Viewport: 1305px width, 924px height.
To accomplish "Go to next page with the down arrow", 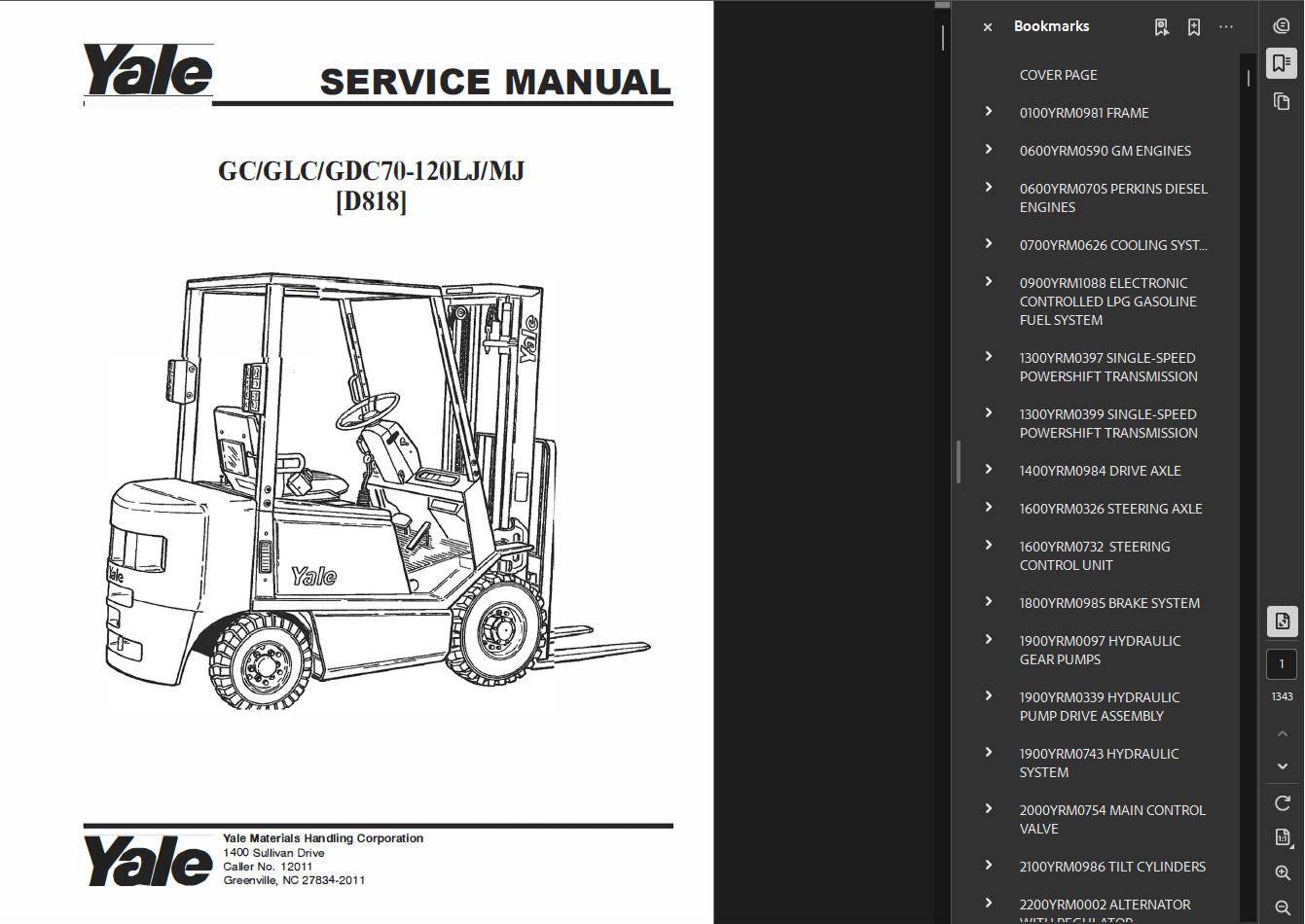I will 1283,766.
